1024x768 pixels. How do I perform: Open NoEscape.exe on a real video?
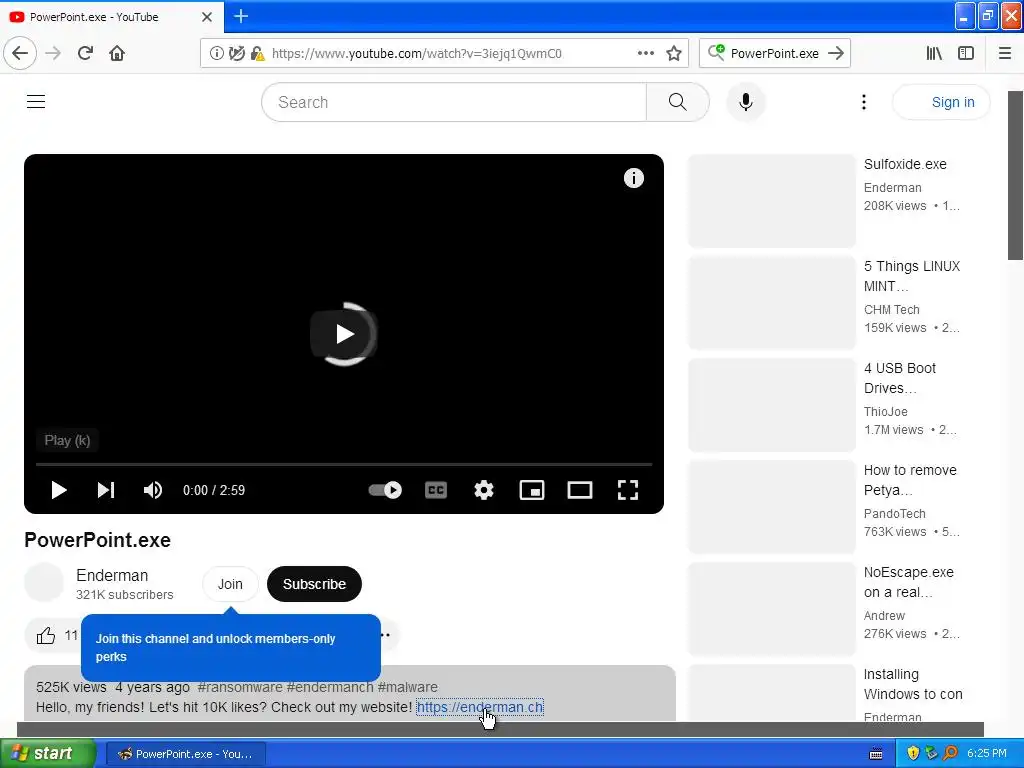click(908, 582)
